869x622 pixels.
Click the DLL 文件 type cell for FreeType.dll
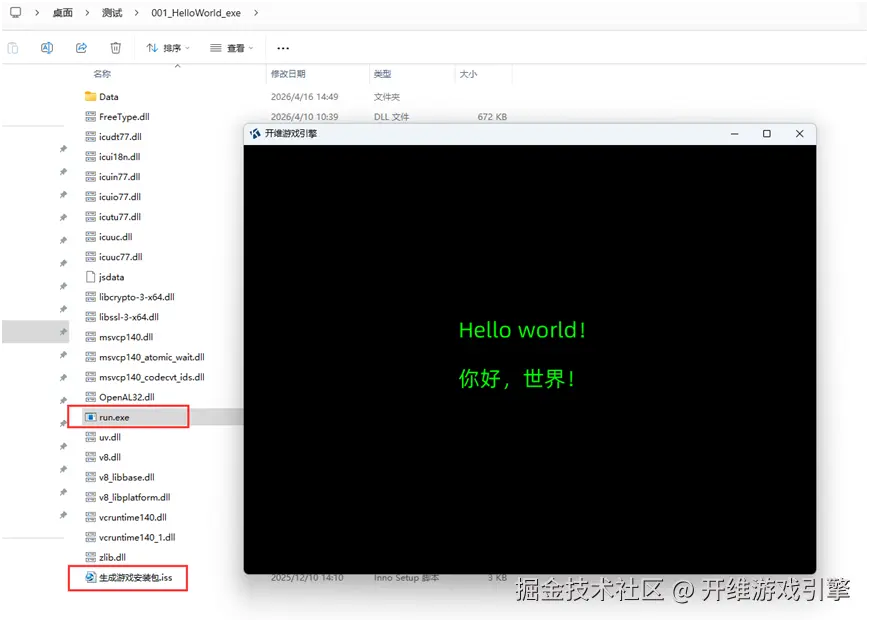pos(391,116)
